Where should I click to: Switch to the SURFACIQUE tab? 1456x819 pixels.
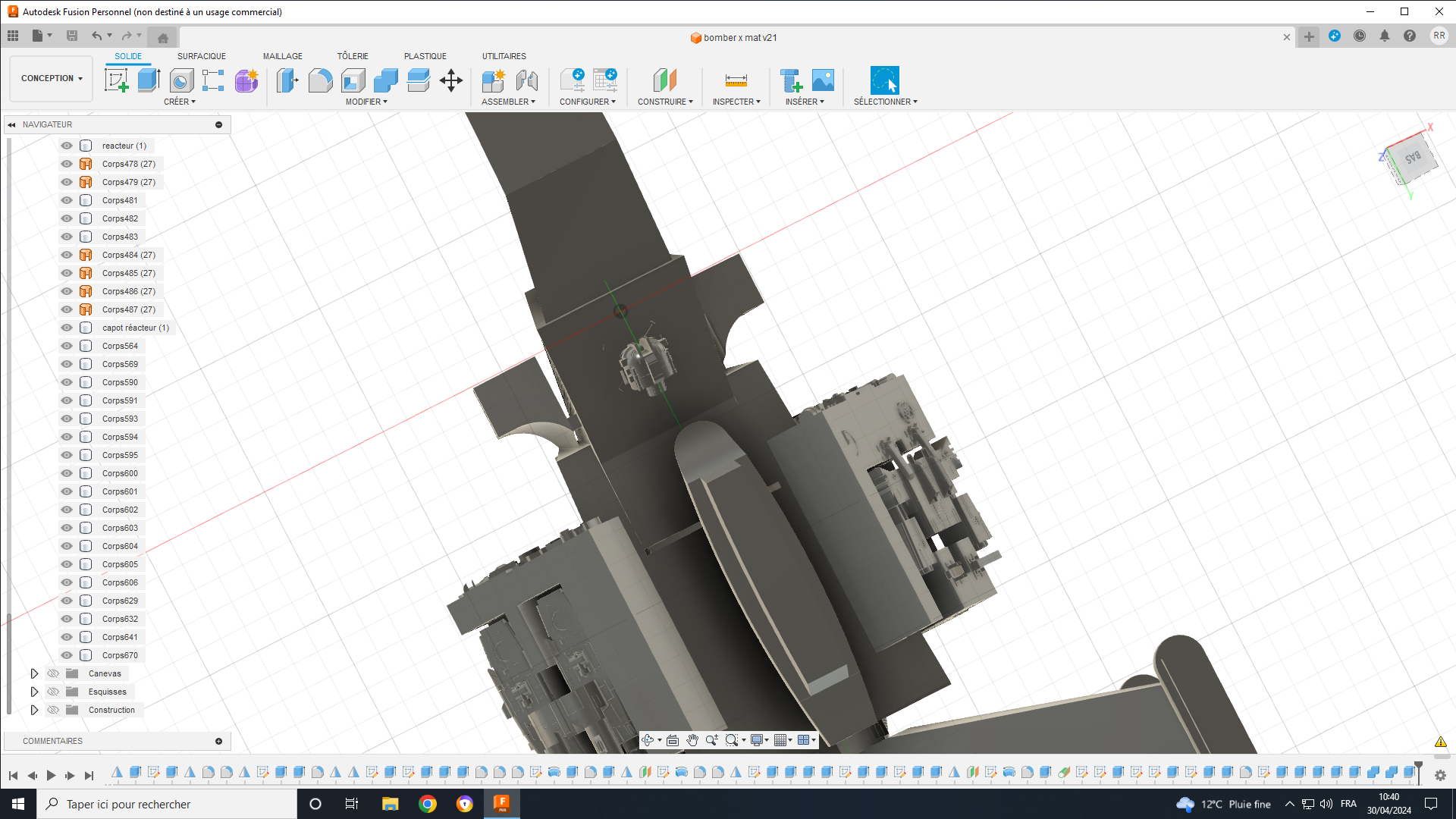[202, 56]
